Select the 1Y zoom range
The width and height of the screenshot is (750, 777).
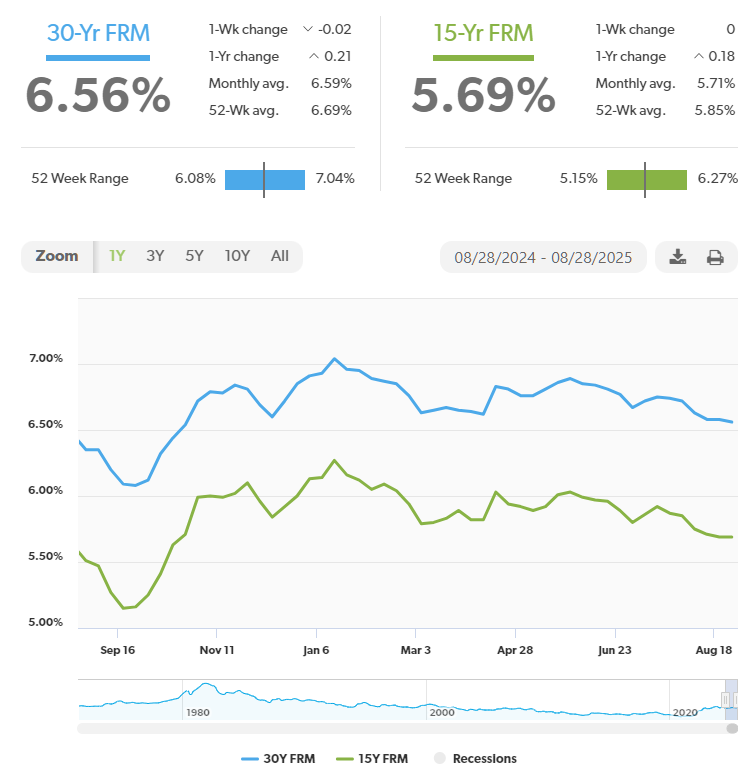click(x=117, y=256)
